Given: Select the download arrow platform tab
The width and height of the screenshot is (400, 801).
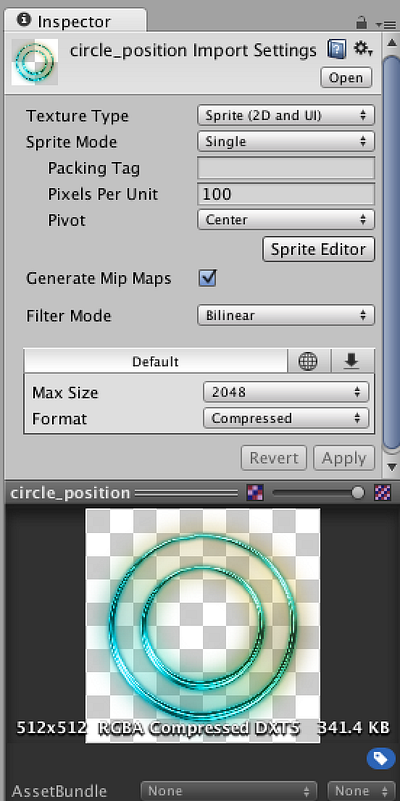Looking at the screenshot, I should (x=351, y=361).
